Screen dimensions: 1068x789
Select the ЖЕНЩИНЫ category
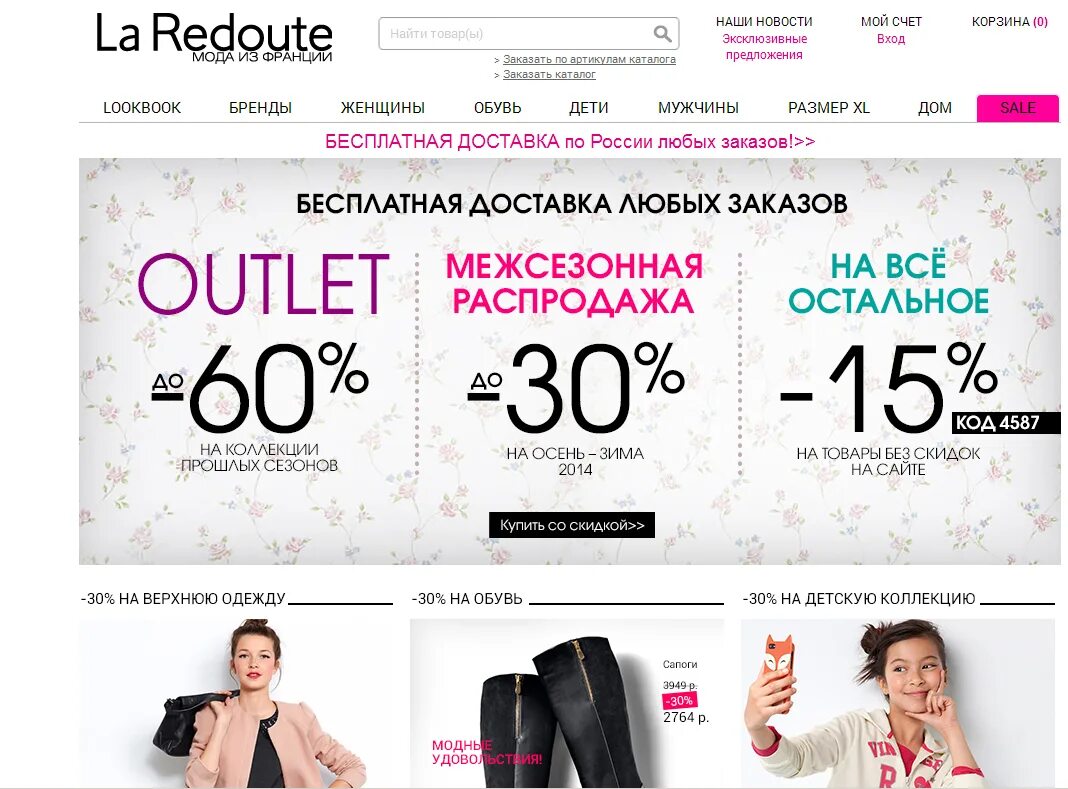(x=382, y=108)
